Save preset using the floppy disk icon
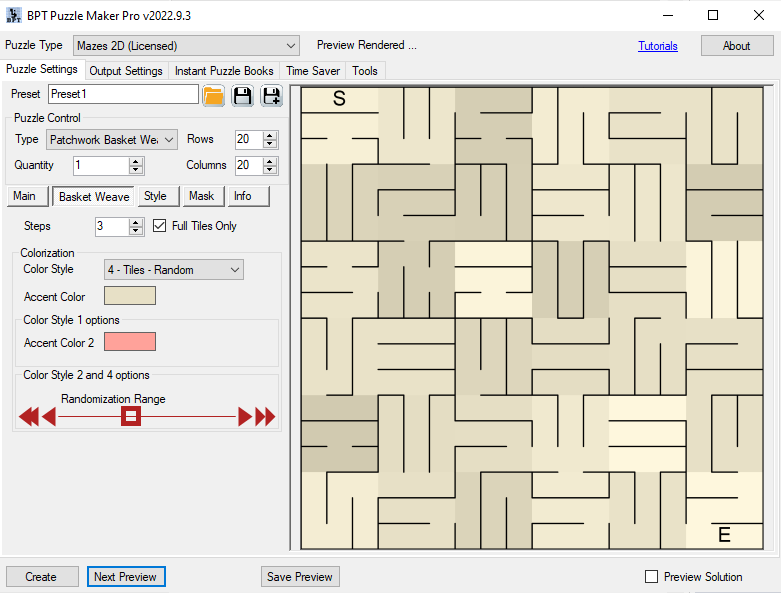 point(242,95)
